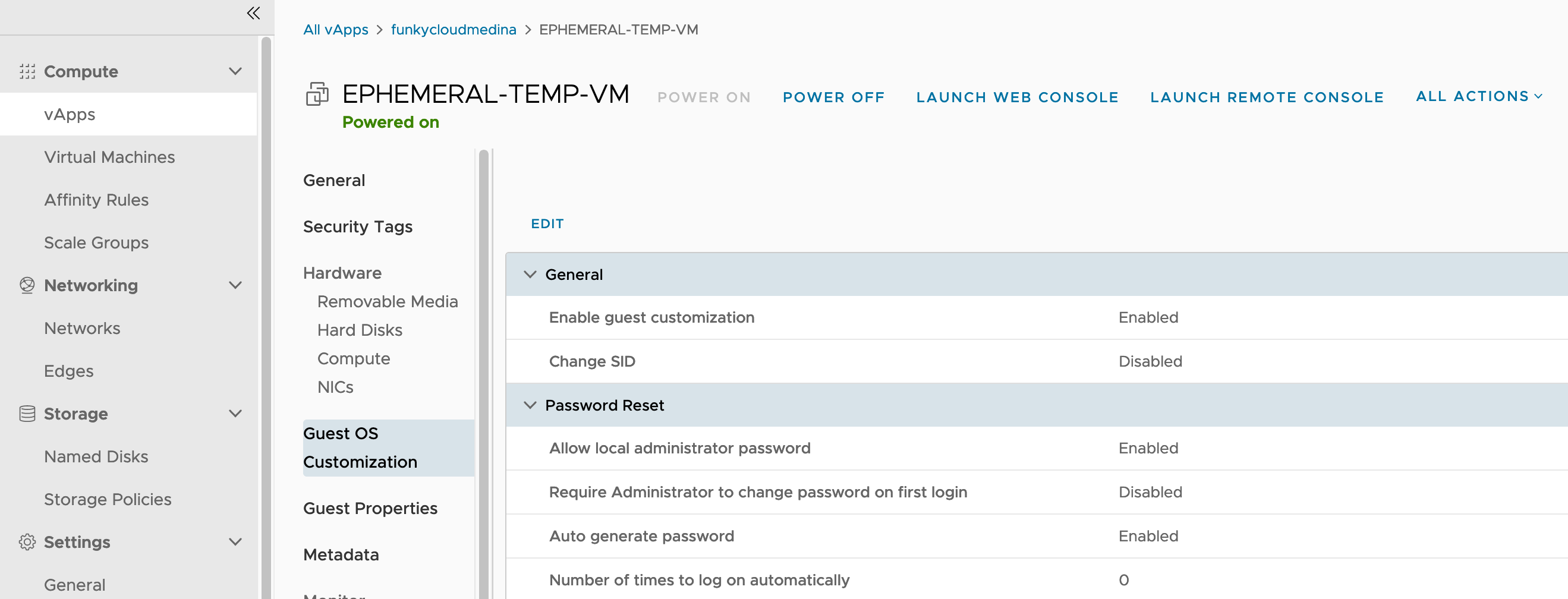Select the Guest OS Customization tab

pos(388,448)
